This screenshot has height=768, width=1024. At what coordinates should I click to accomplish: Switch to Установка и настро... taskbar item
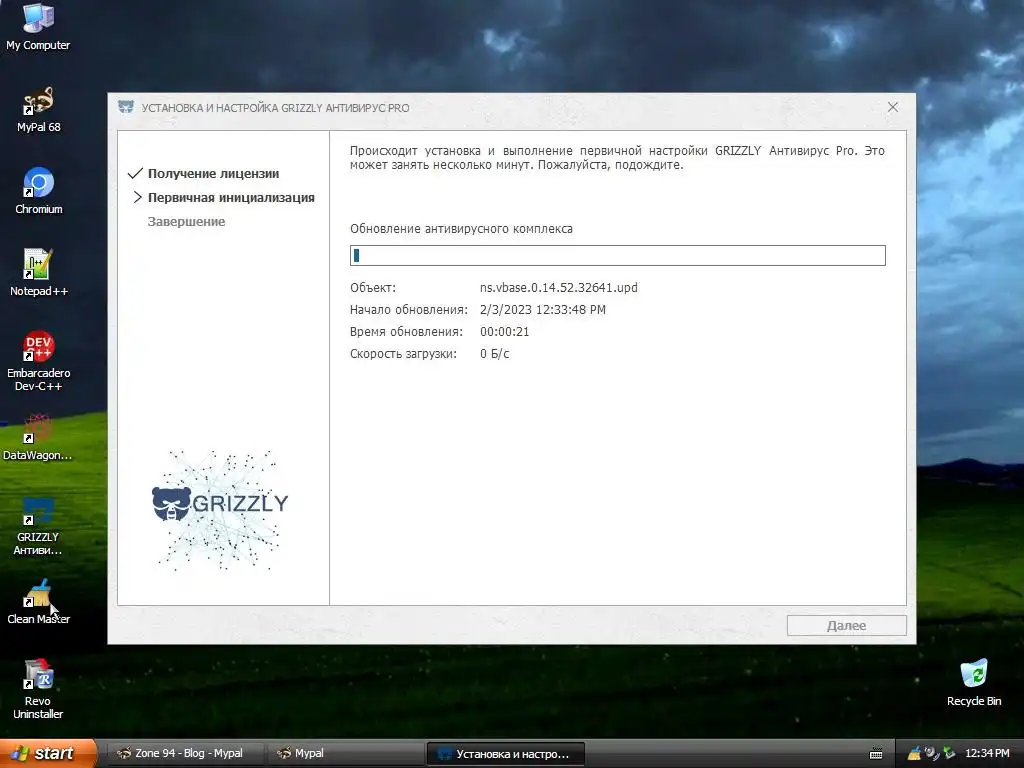pyautogui.click(x=505, y=754)
